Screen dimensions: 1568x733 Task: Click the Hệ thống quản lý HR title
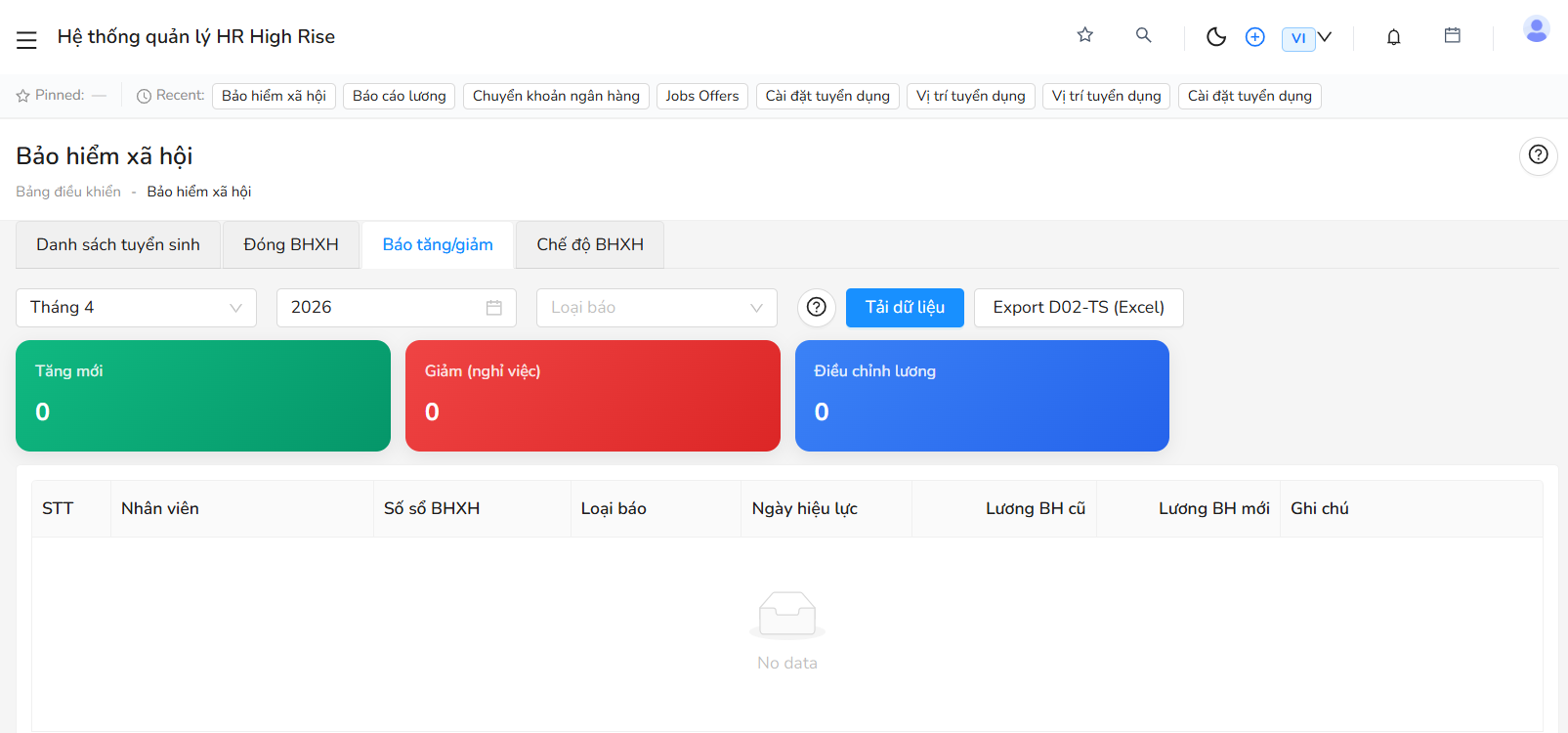pos(195,37)
